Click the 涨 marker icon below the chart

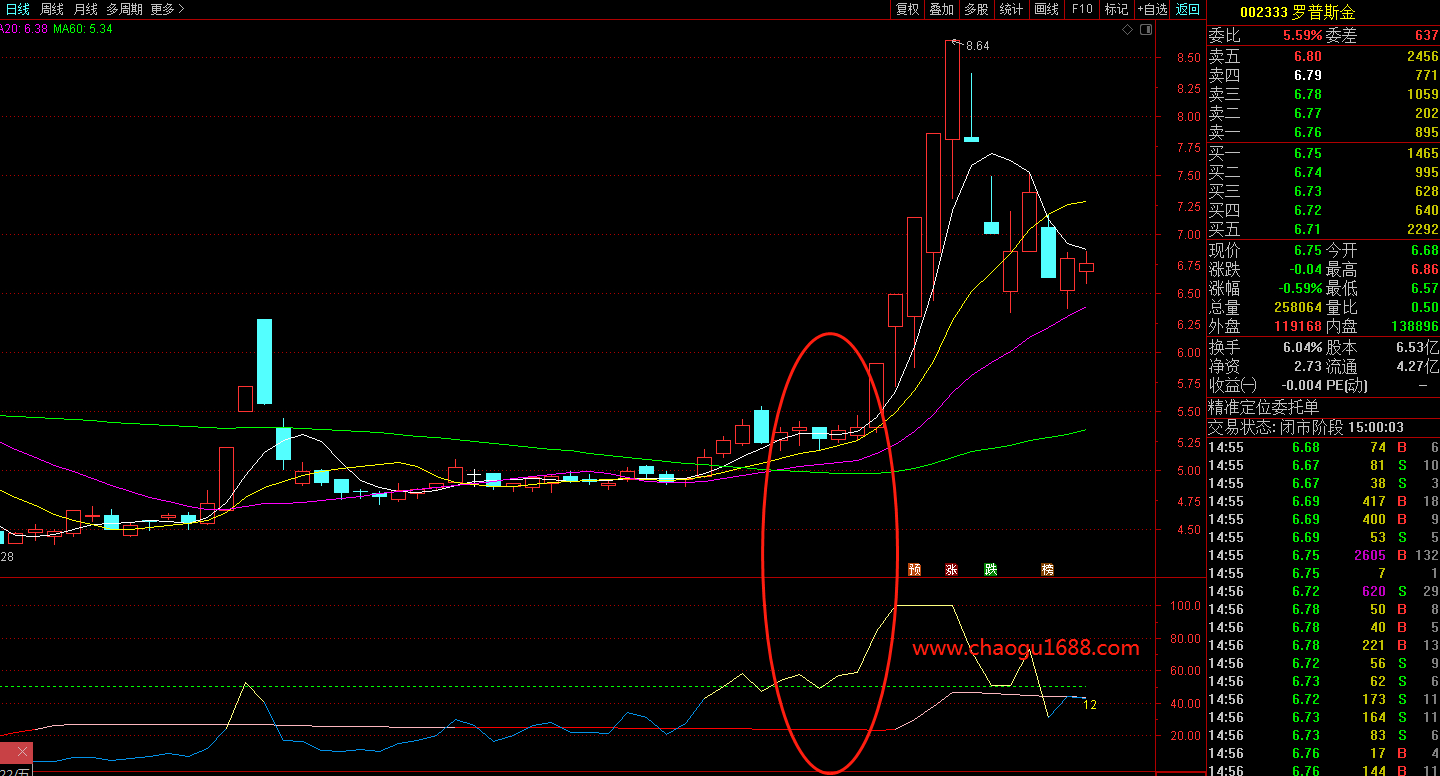pos(951,570)
